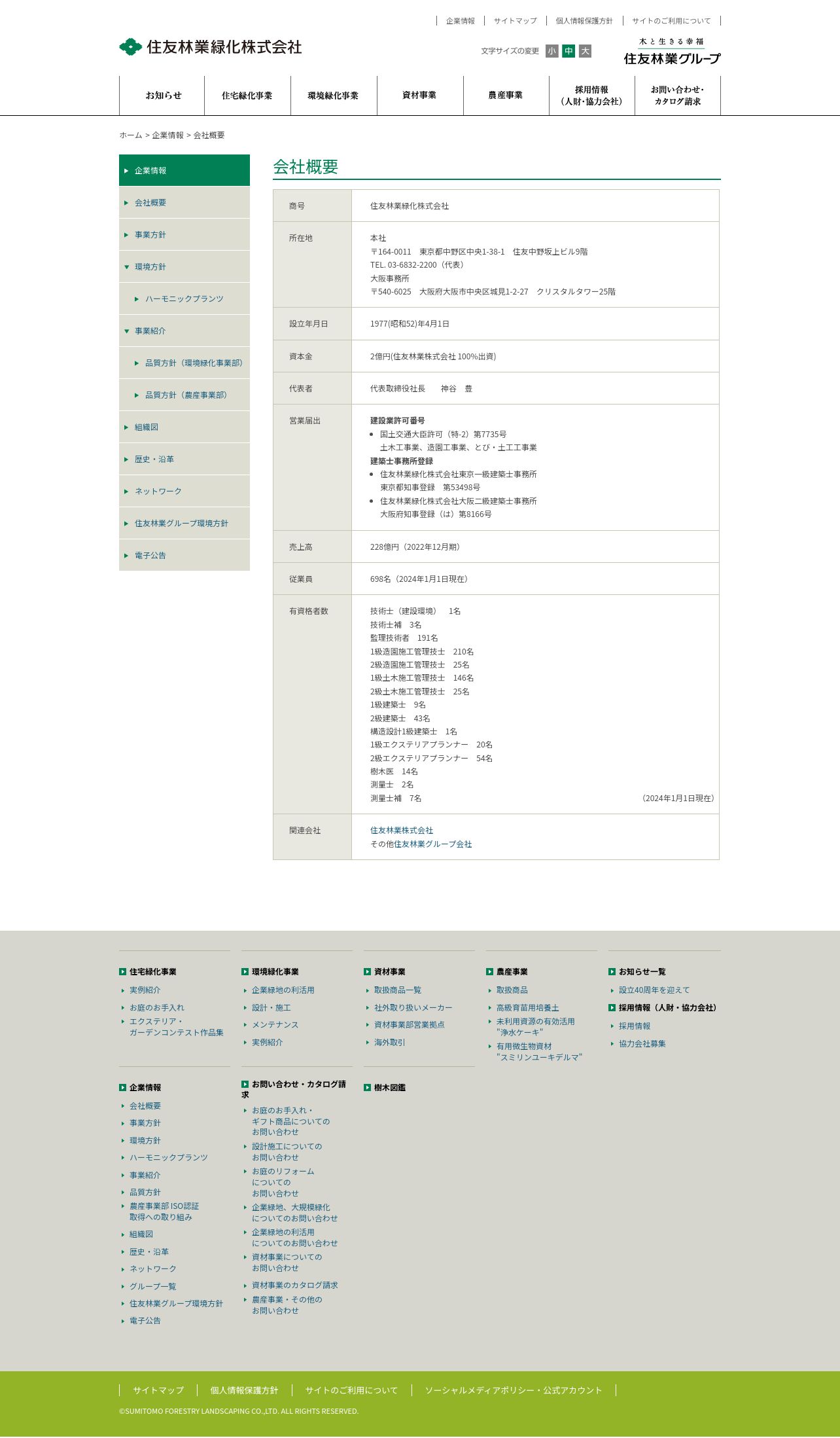
Task: Open footer 海外取引 link
Action: (390, 1043)
